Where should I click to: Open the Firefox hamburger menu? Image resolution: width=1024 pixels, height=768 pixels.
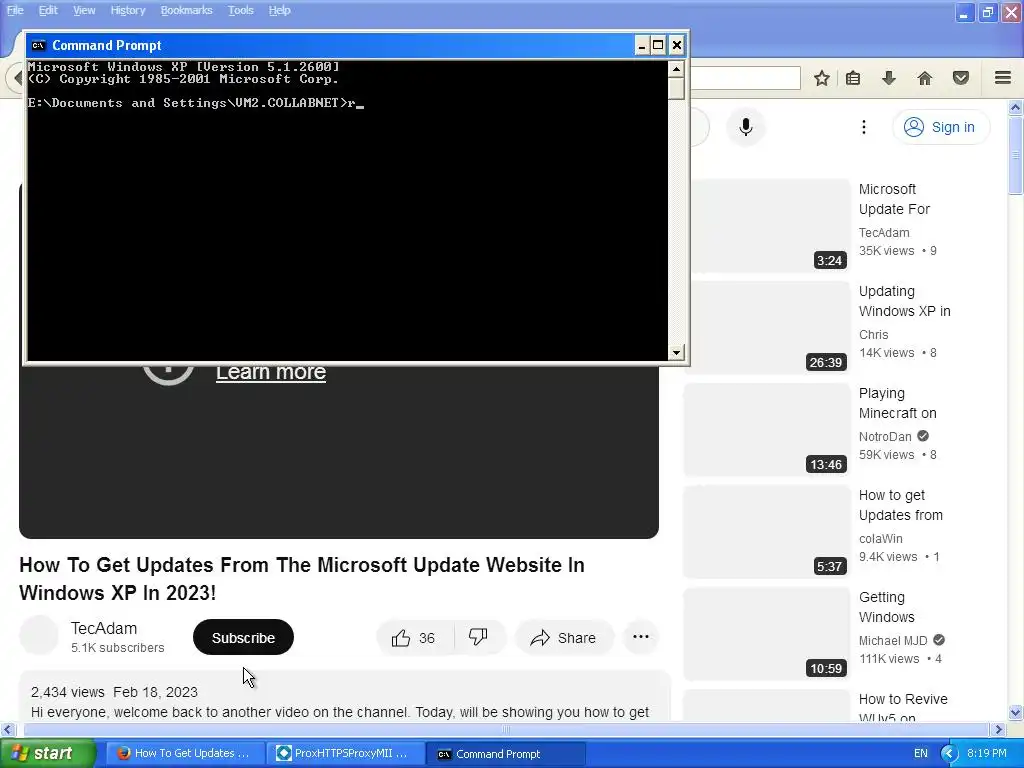(1003, 78)
